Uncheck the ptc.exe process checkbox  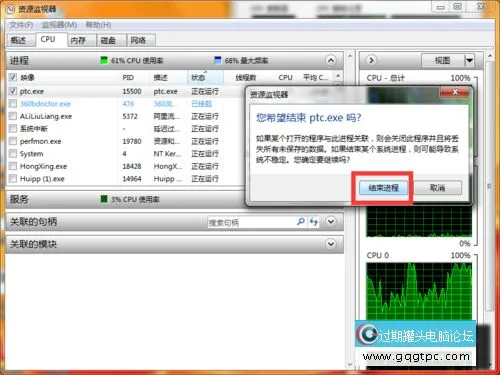[13, 91]
